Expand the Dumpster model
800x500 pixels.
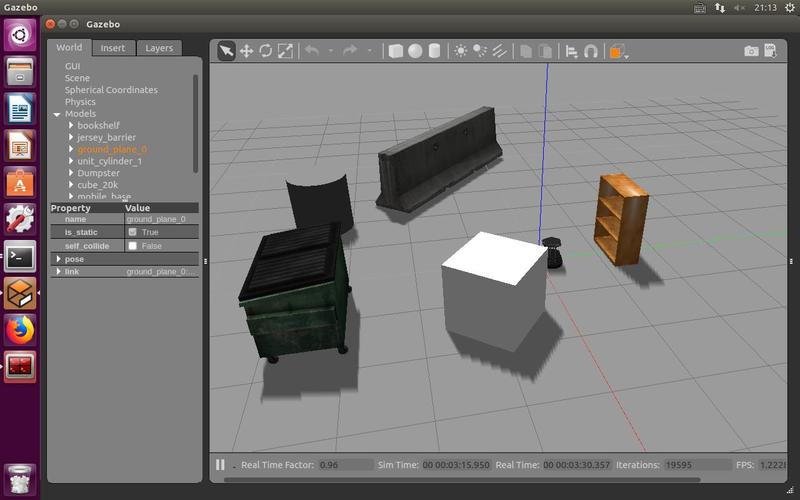click(71, 173)
